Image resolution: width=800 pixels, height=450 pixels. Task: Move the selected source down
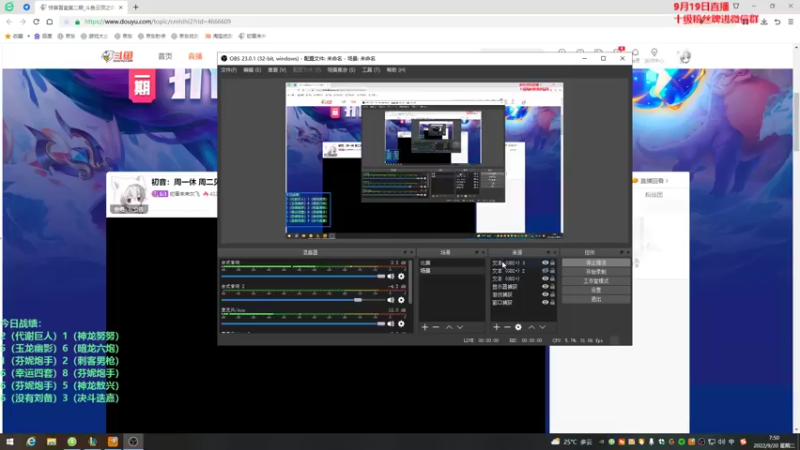pyautogui.click(x=542, y=327)
